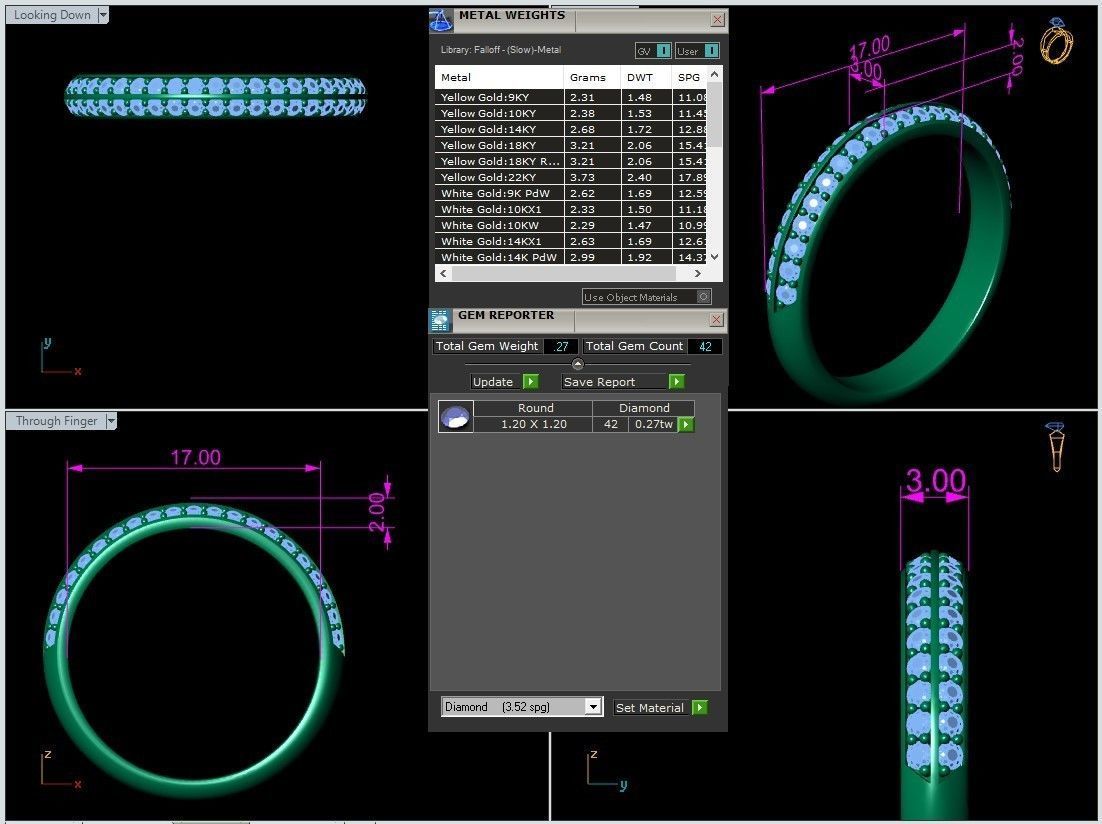The height and width of the screenshot is (824, 1102).
Task: Click the green arrow next to 0.27tw
Action: (685, 424)
